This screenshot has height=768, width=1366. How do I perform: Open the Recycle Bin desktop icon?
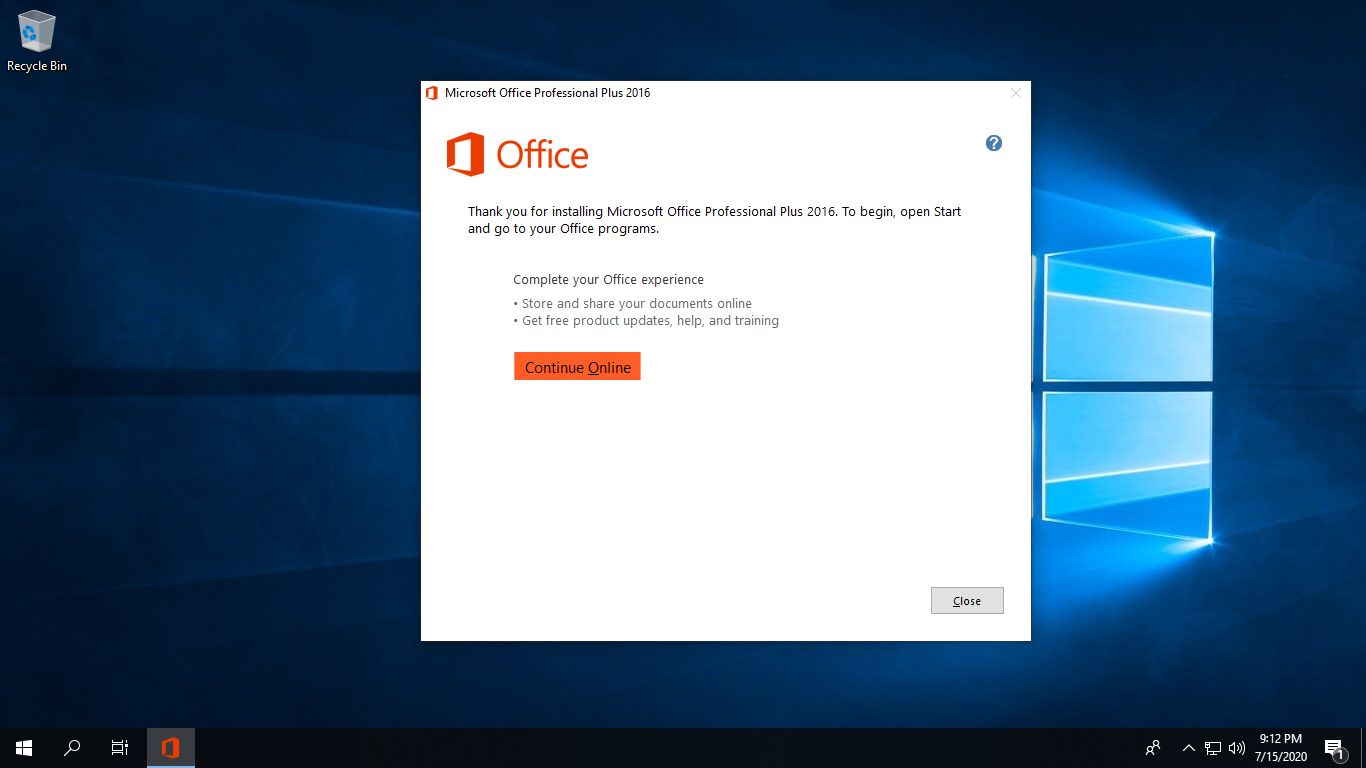click(37, 40)
